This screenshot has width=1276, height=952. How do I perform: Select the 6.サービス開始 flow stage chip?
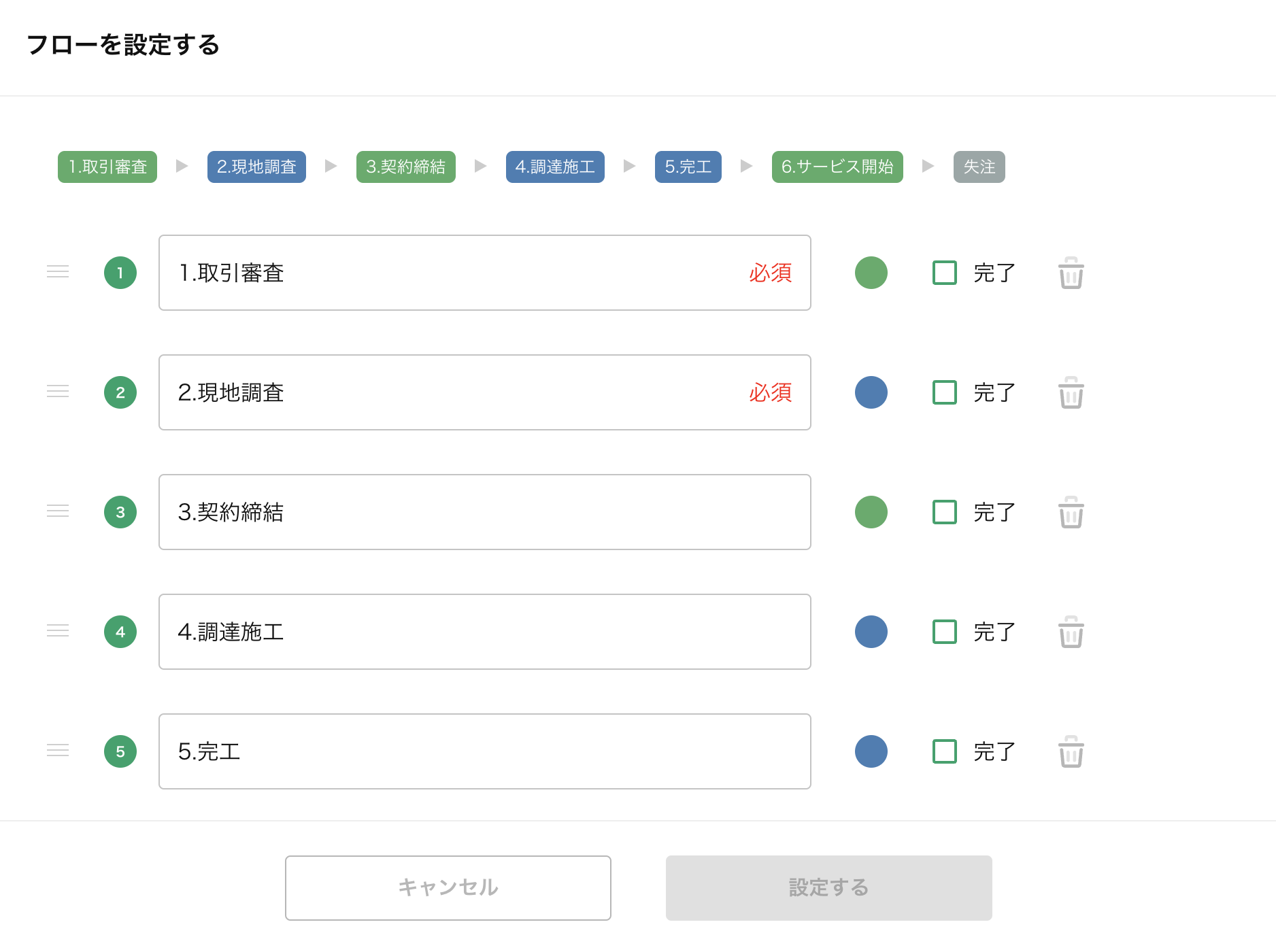(837, 167)
